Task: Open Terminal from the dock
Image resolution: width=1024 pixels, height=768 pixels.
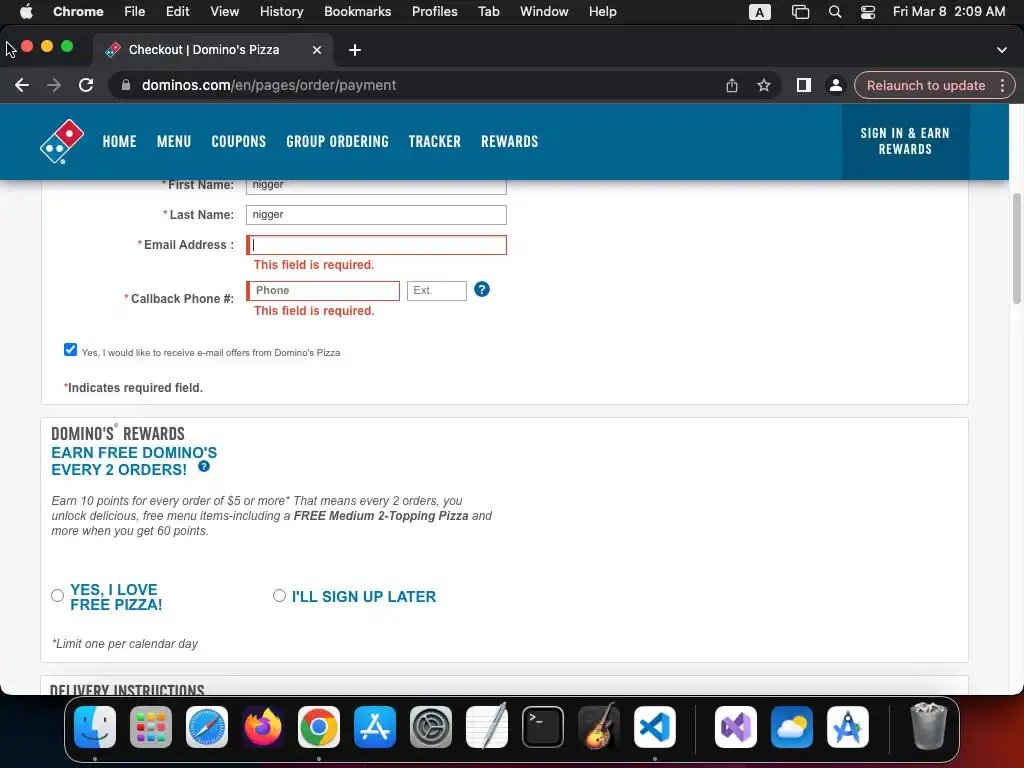Action: (x=543, y=727)
